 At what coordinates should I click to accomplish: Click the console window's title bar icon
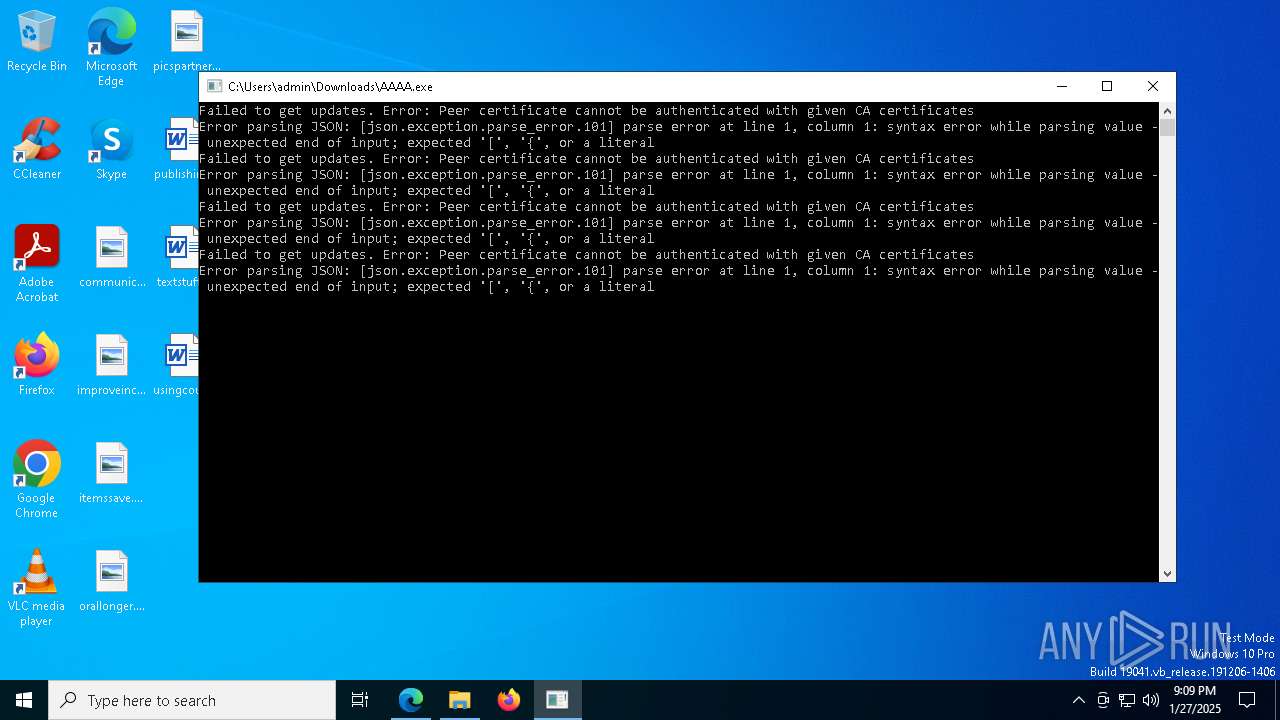click(214, 87)
